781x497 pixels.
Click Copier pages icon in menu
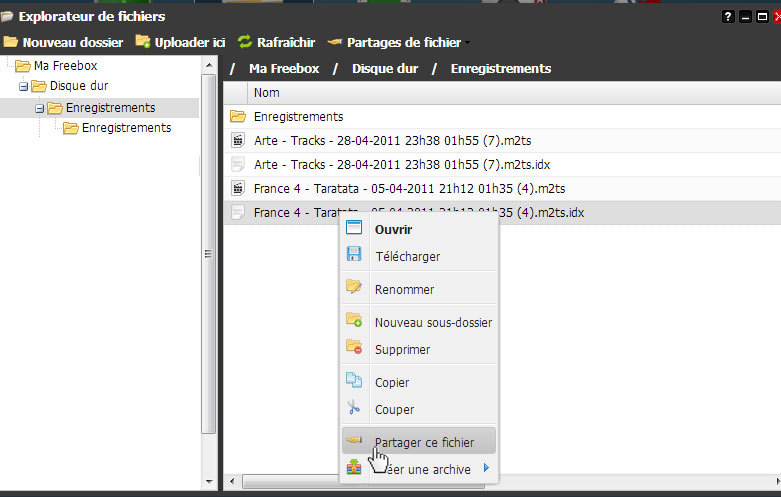[x=354, y=380]
